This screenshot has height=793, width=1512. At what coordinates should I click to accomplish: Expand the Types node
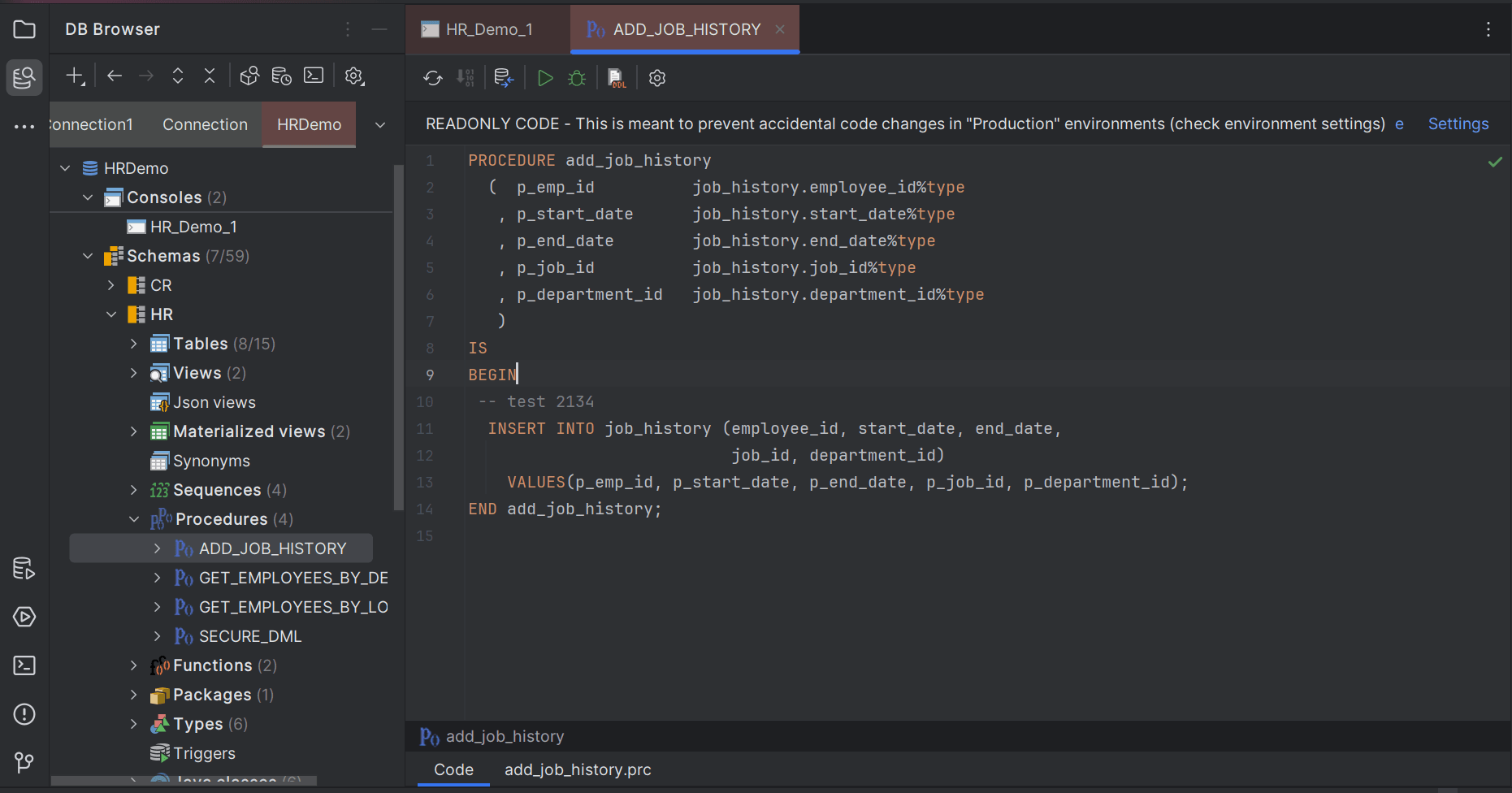(x=134, y=724)
